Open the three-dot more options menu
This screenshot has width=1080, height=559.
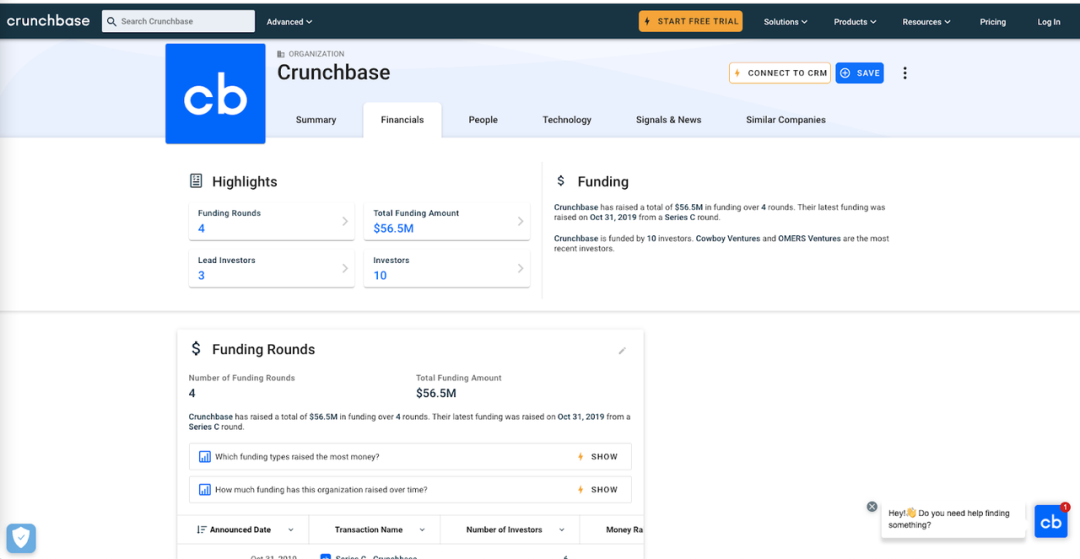point(905,73)
